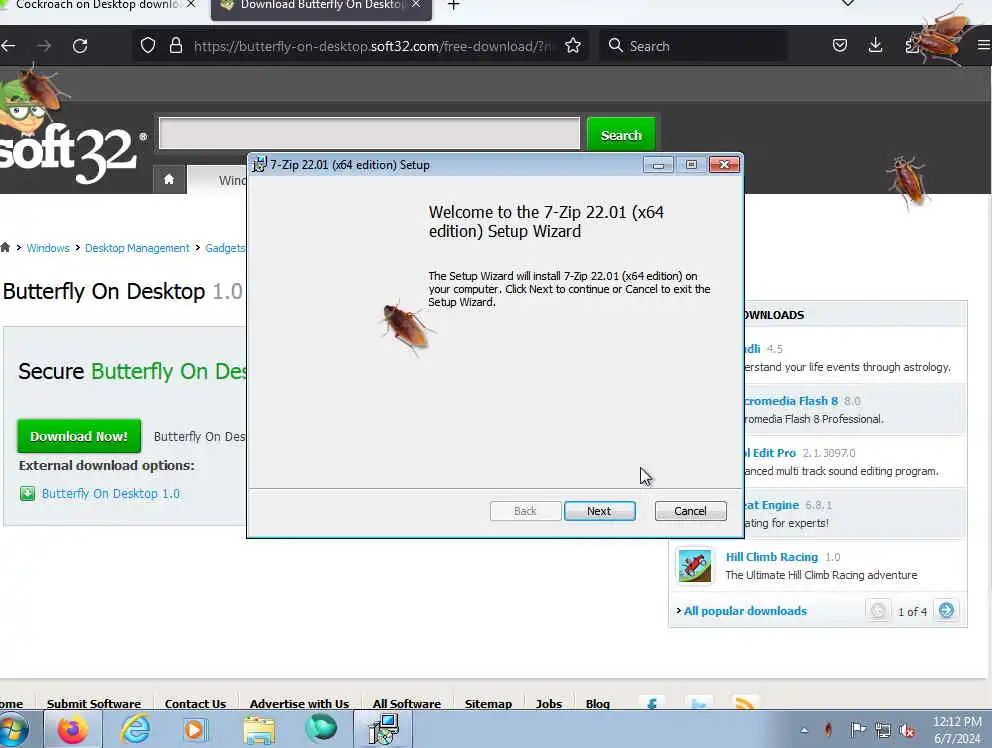Click the Firefox address bar URL
Screen dimensions: 992x748
pos(372,46)
